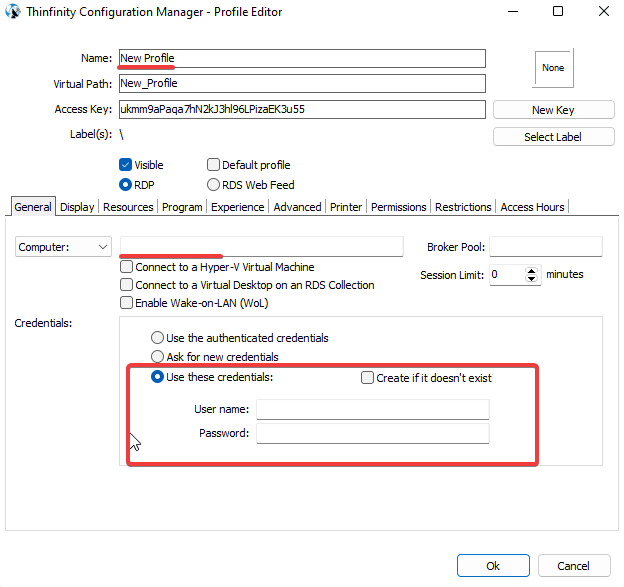The height and width of the screenshot is (587, 624).
Task: Go to the Experience tab
Action: (238, 207)
